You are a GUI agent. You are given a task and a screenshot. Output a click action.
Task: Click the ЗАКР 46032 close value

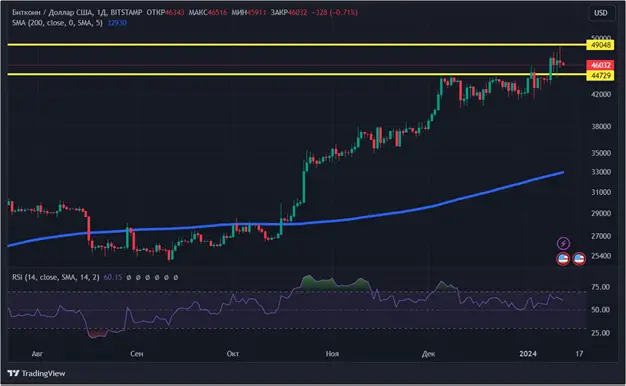289,12
